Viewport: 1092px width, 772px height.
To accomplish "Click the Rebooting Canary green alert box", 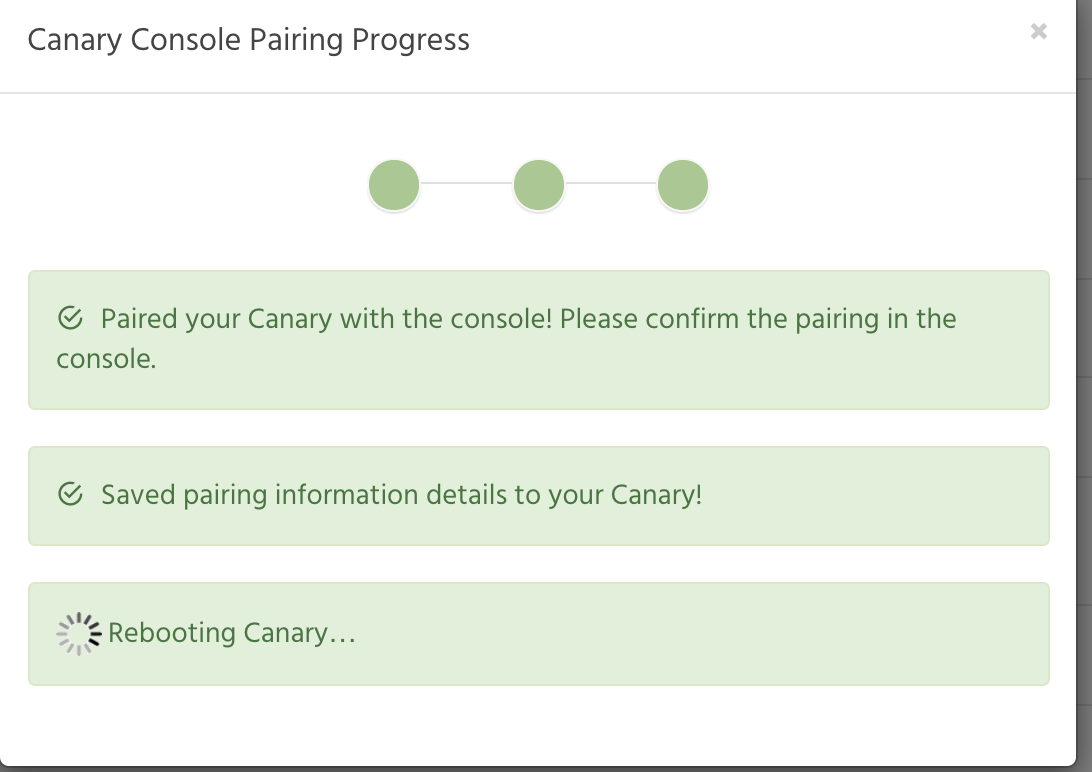I will [538, 633].
